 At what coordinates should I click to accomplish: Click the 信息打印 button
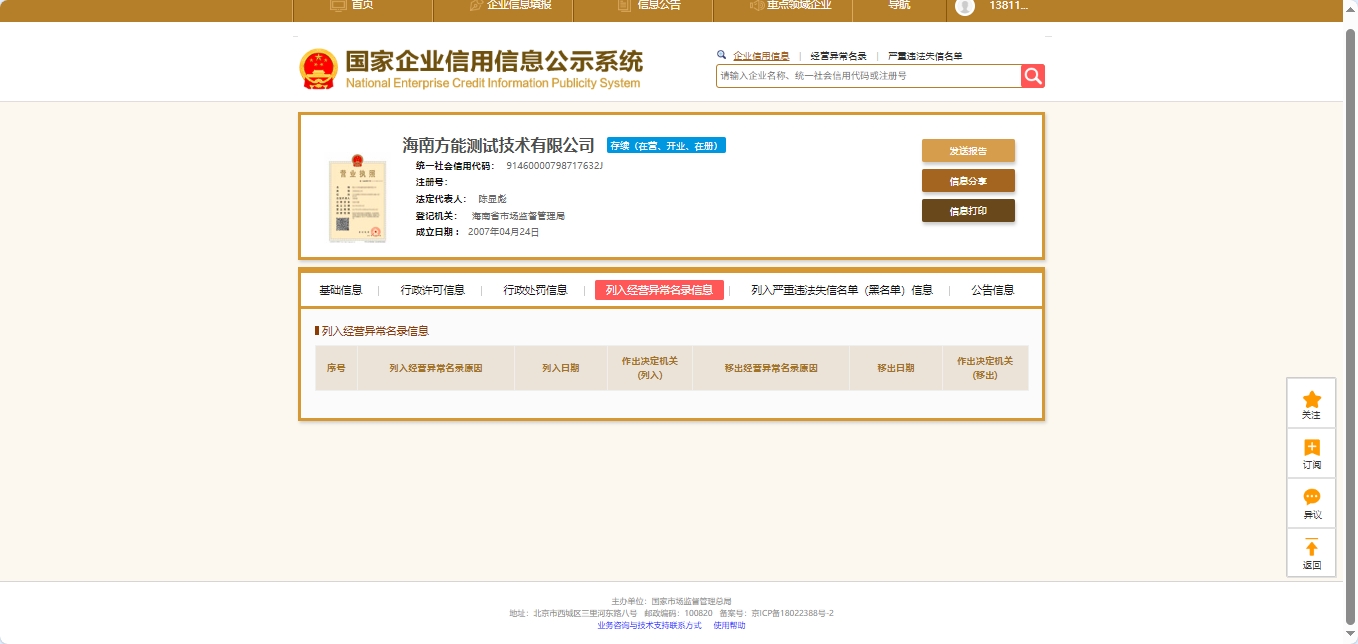(x=967, y=211)
